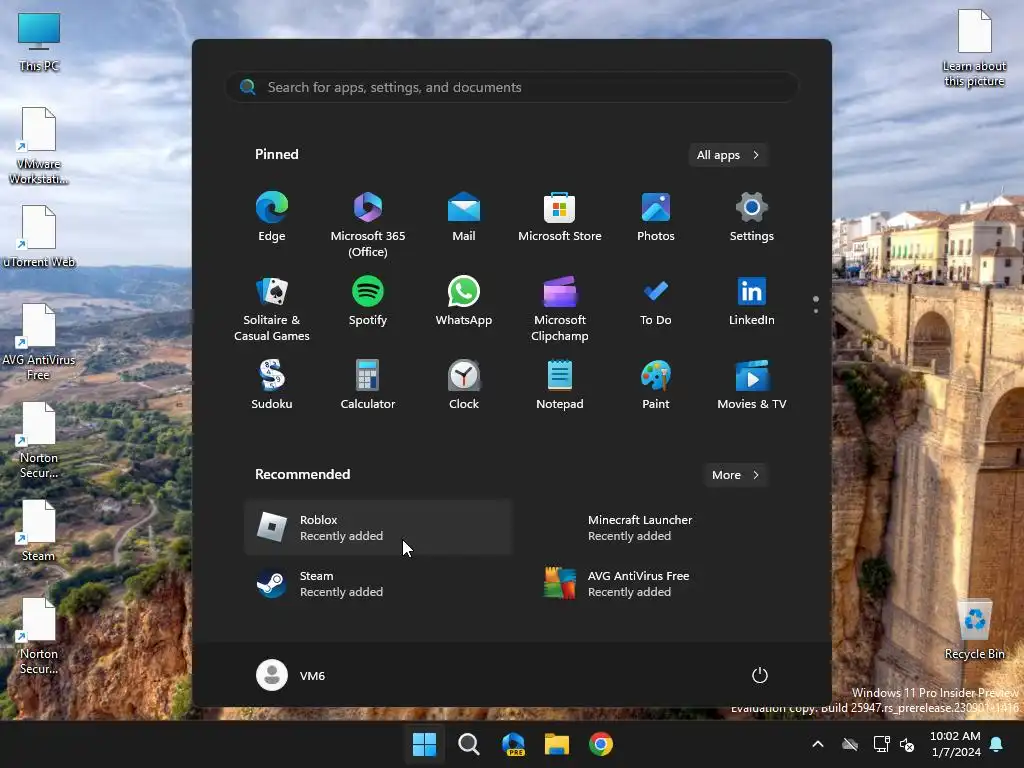The height and width of the screenshot is (768, 1024).
Task: Open Edge from pinned apps
Action: click(272, 217)
